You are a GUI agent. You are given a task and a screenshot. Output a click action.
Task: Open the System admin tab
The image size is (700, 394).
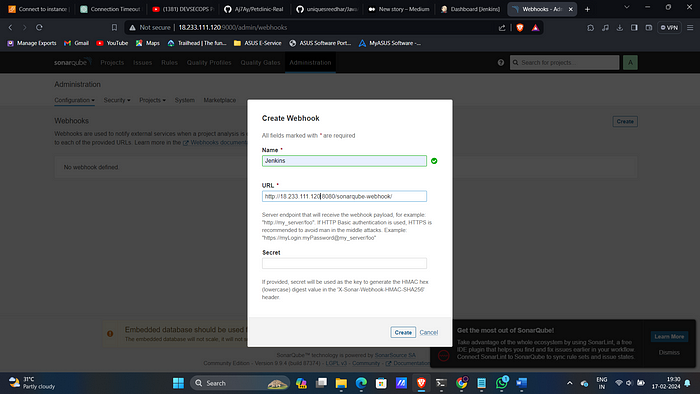(x=184, y=100)
